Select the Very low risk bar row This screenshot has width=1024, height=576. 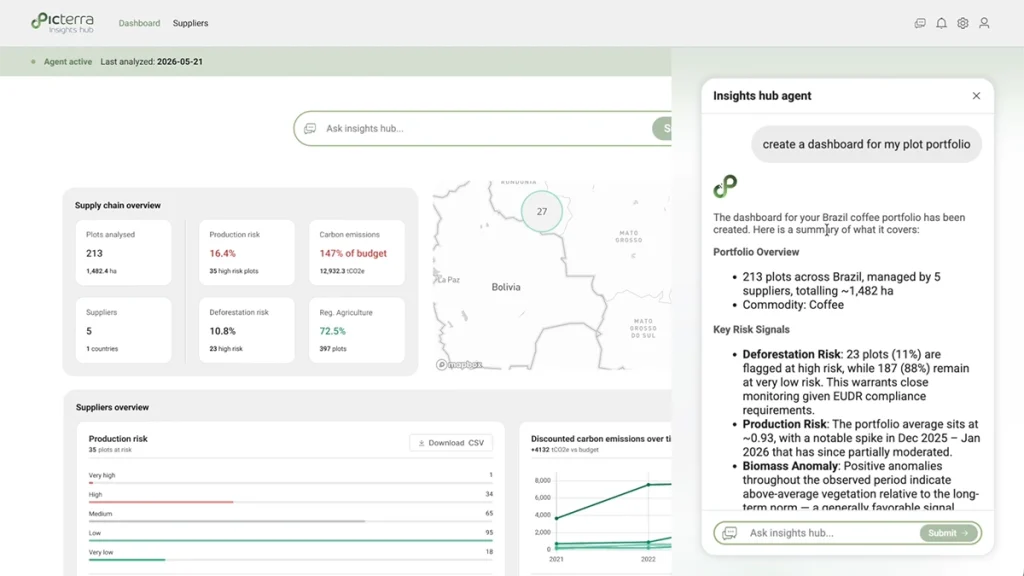point(291,554)
